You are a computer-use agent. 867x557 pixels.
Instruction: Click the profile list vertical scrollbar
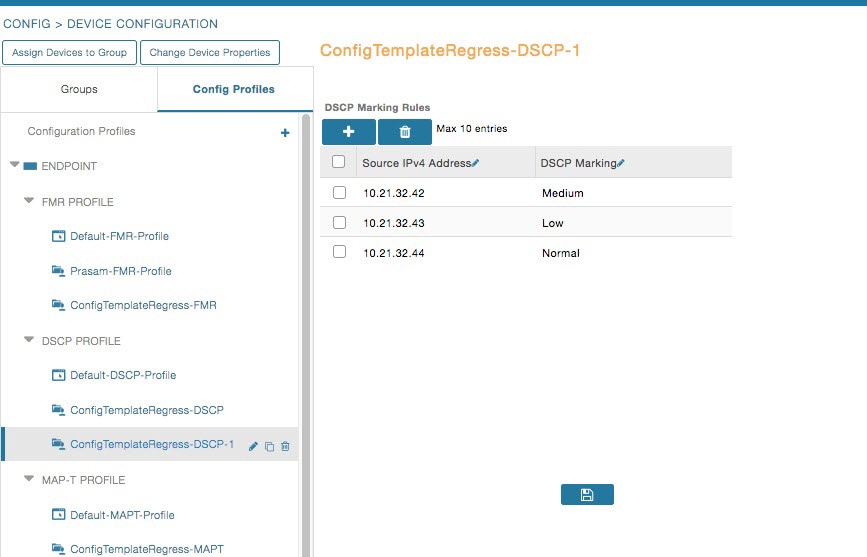click(x=306, y=335)
